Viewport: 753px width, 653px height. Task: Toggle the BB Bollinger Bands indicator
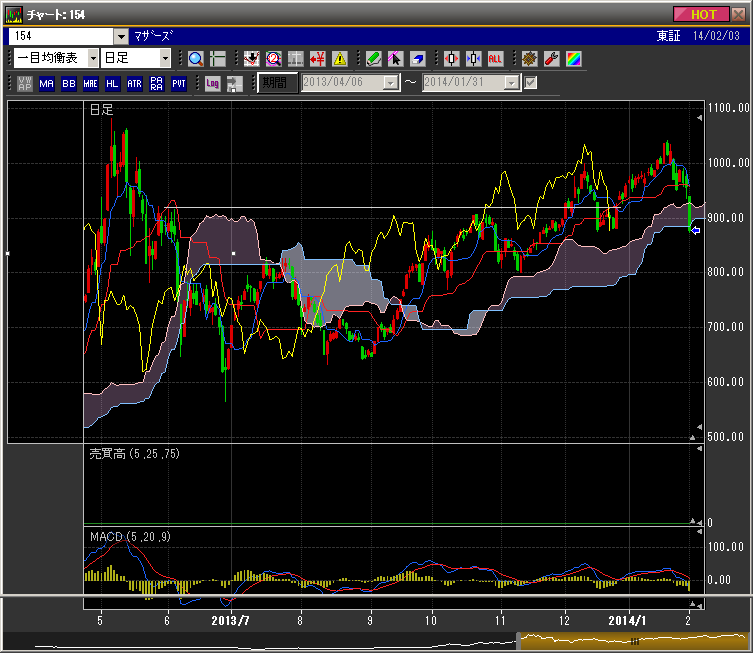(69, 83)
